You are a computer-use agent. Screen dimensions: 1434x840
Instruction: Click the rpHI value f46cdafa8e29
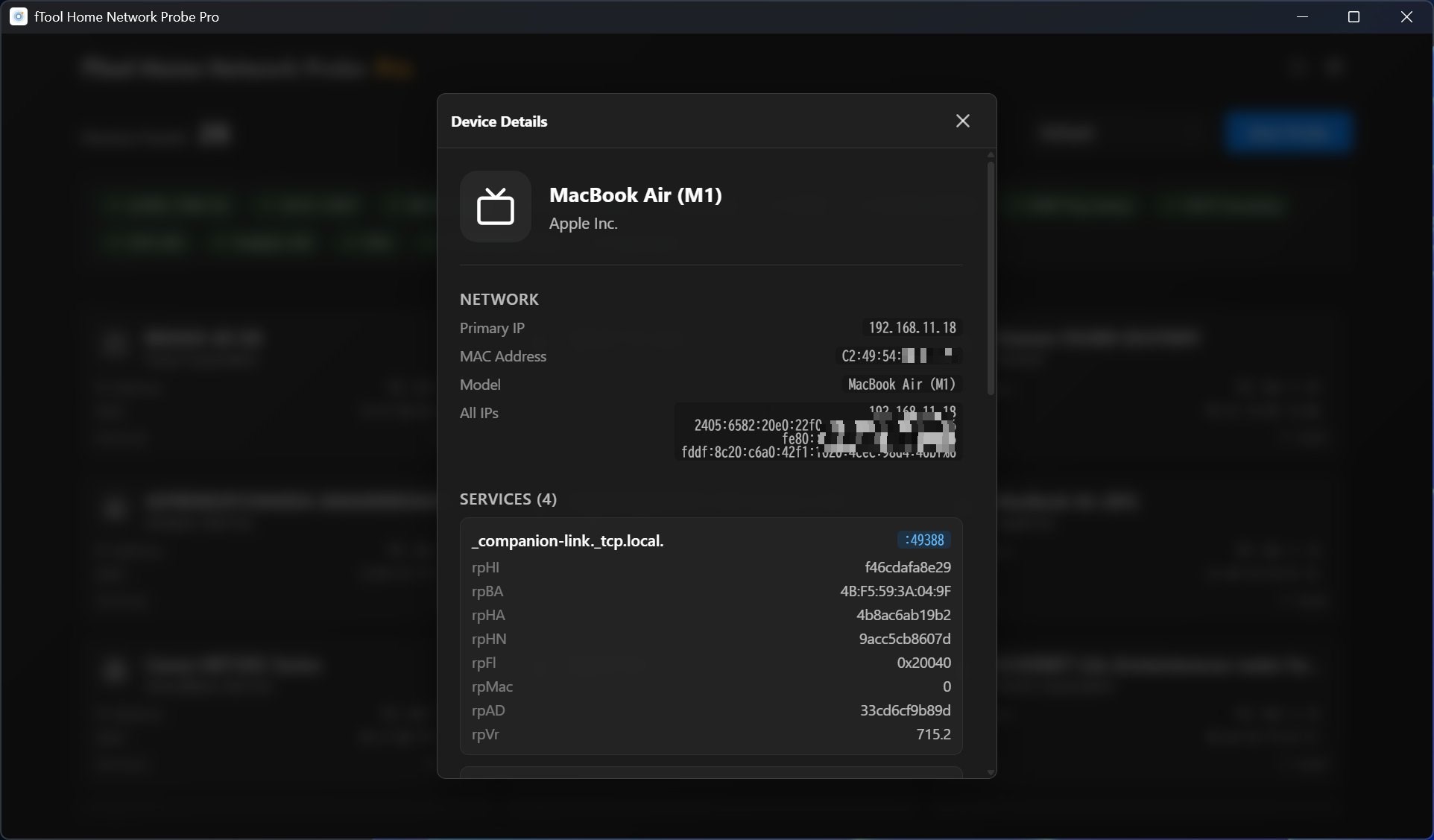tap(906, 566)
